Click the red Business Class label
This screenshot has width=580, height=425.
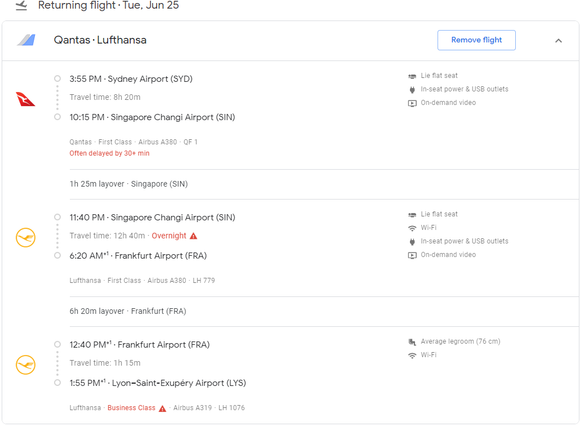[131, 408]
